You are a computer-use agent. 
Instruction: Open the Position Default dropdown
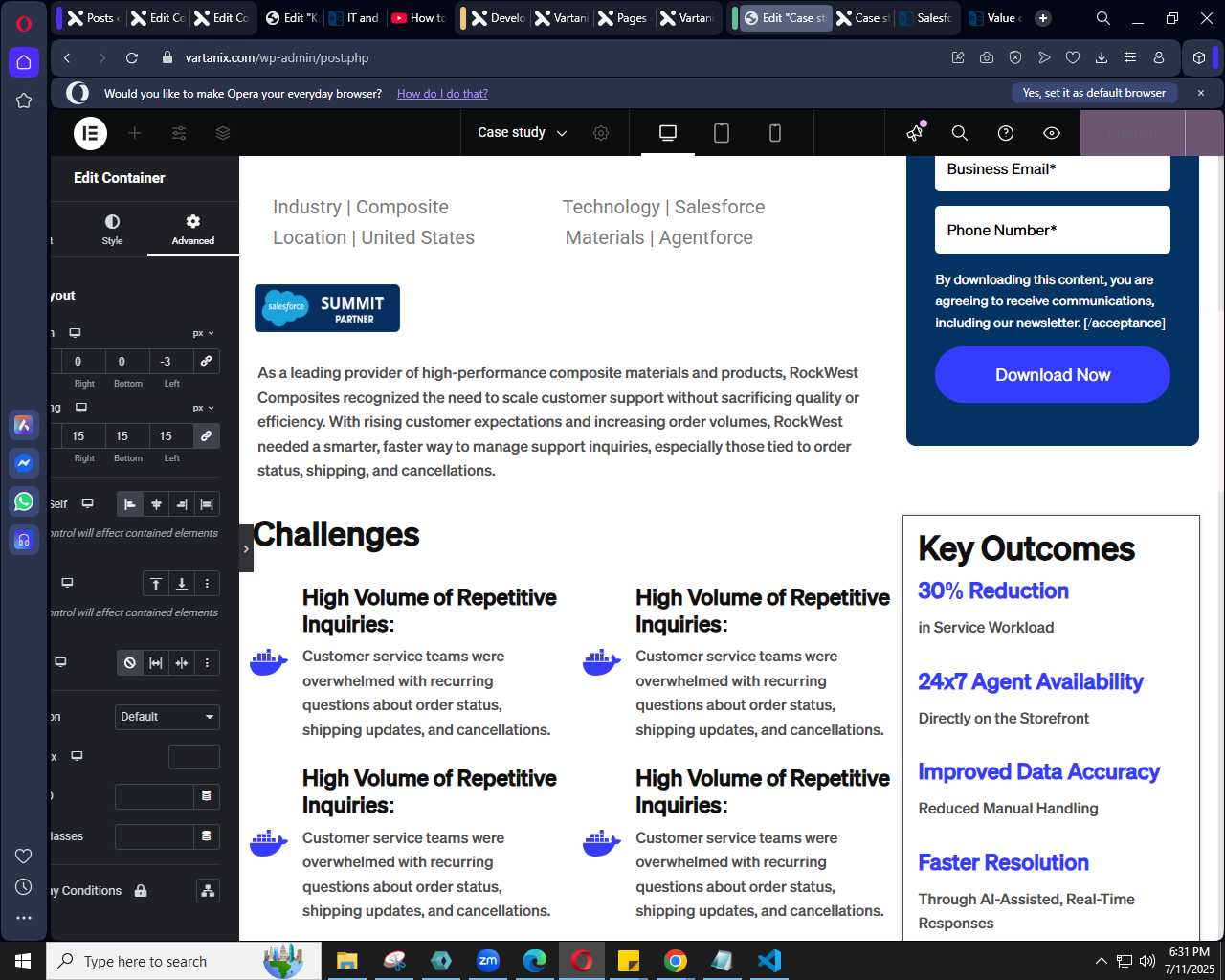[x=167, y=717]
